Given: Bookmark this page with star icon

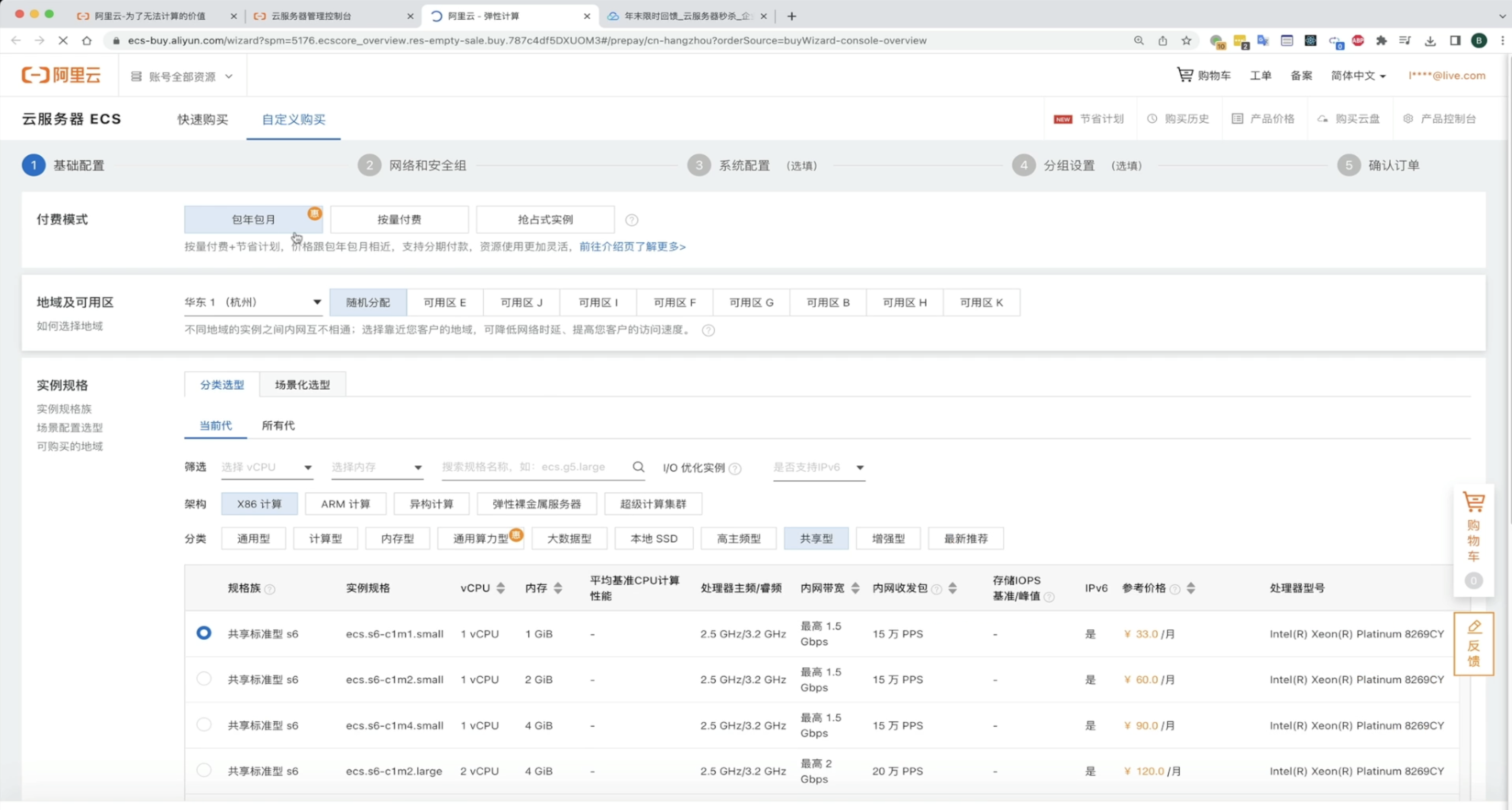Looking at the screenshot, I should coord(1186,40).
